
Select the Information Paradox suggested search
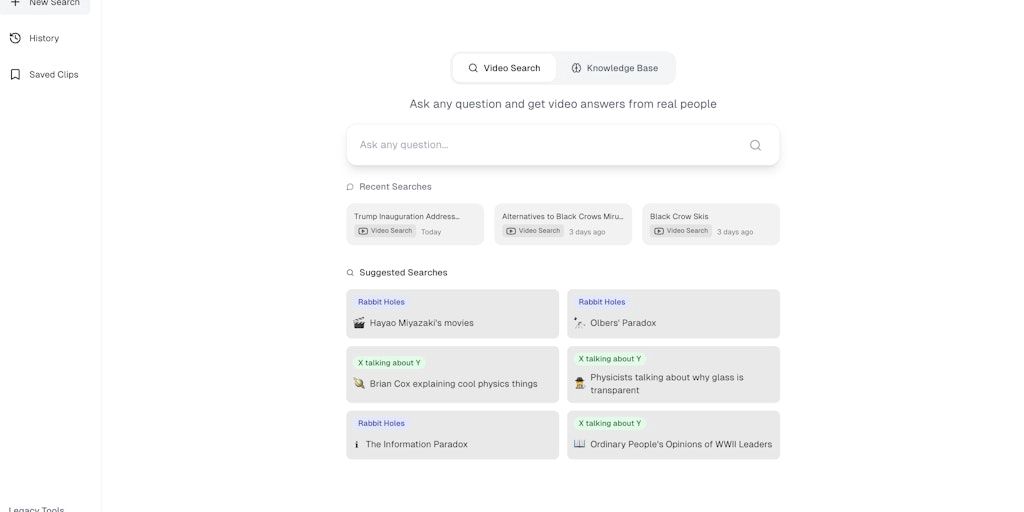point(452,435)
